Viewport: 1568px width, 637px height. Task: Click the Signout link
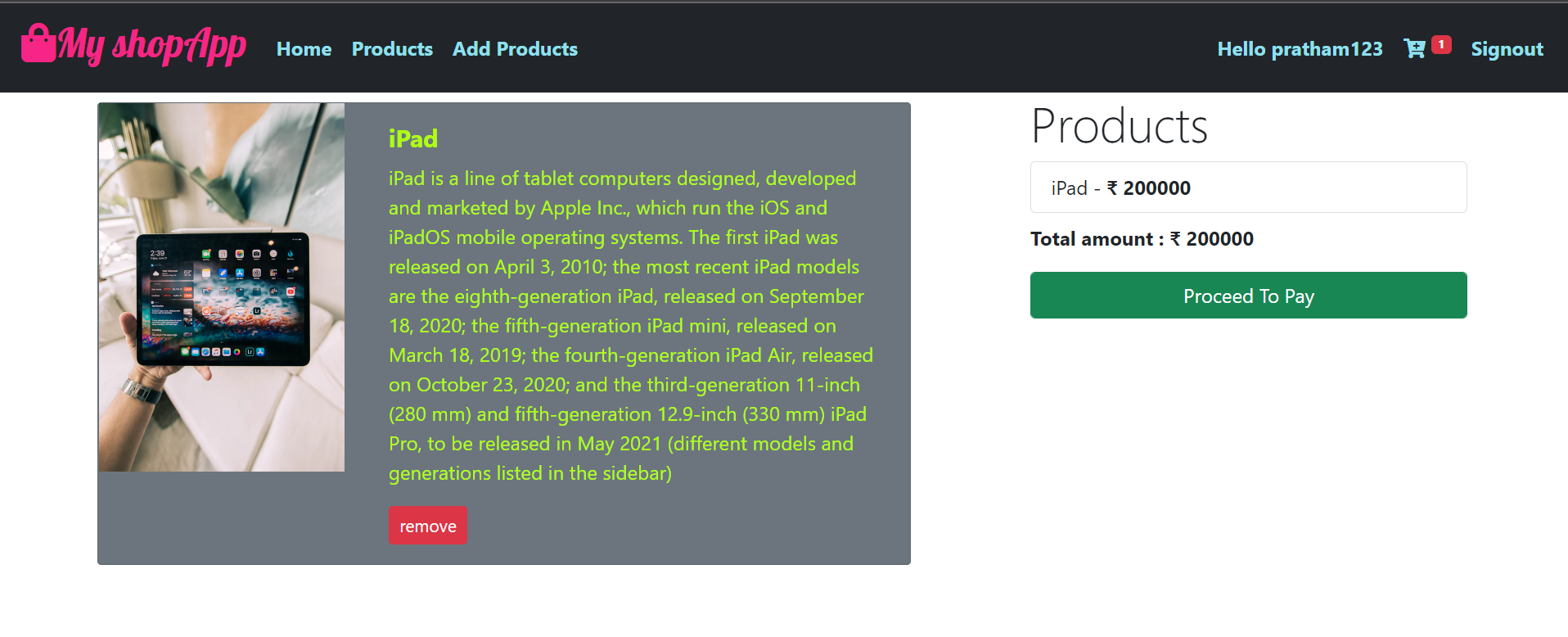(x=1507, y=49)
